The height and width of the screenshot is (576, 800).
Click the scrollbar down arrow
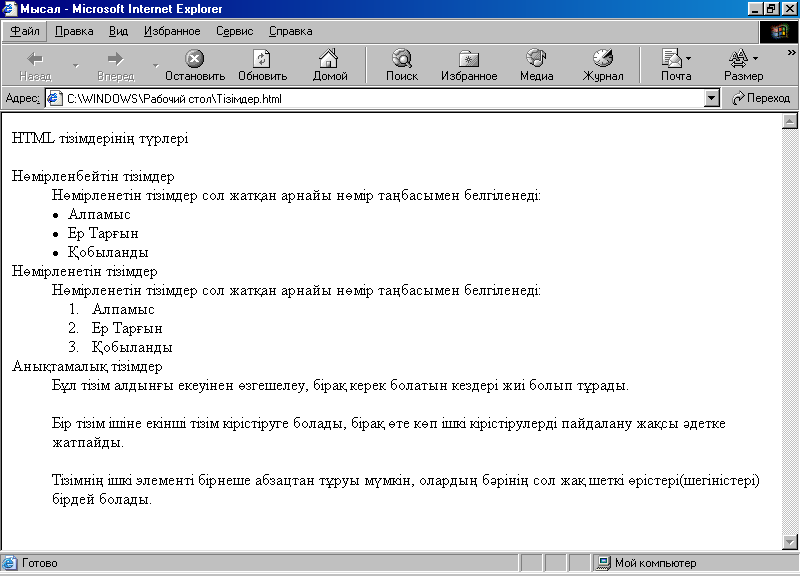(789, 542)
